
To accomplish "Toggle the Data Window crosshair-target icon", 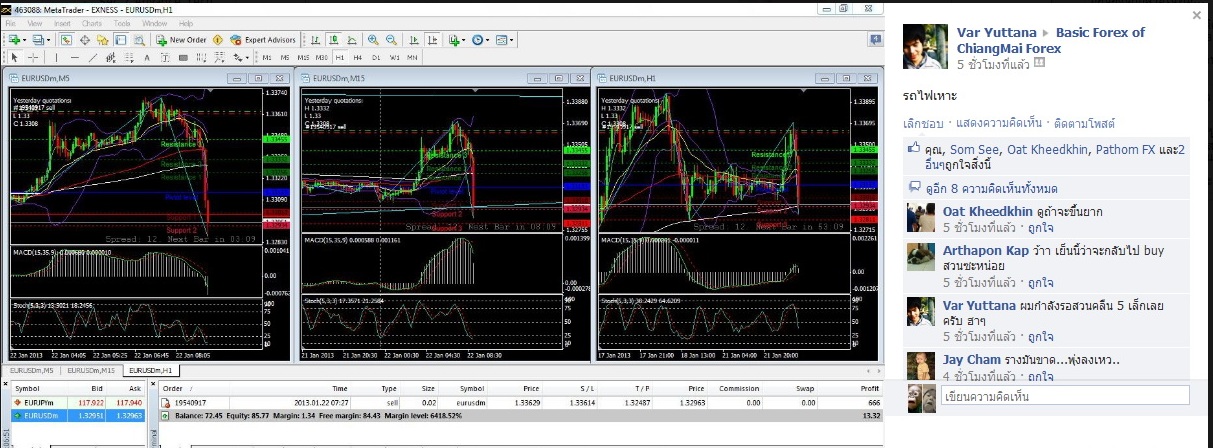I will coord(85,40).
